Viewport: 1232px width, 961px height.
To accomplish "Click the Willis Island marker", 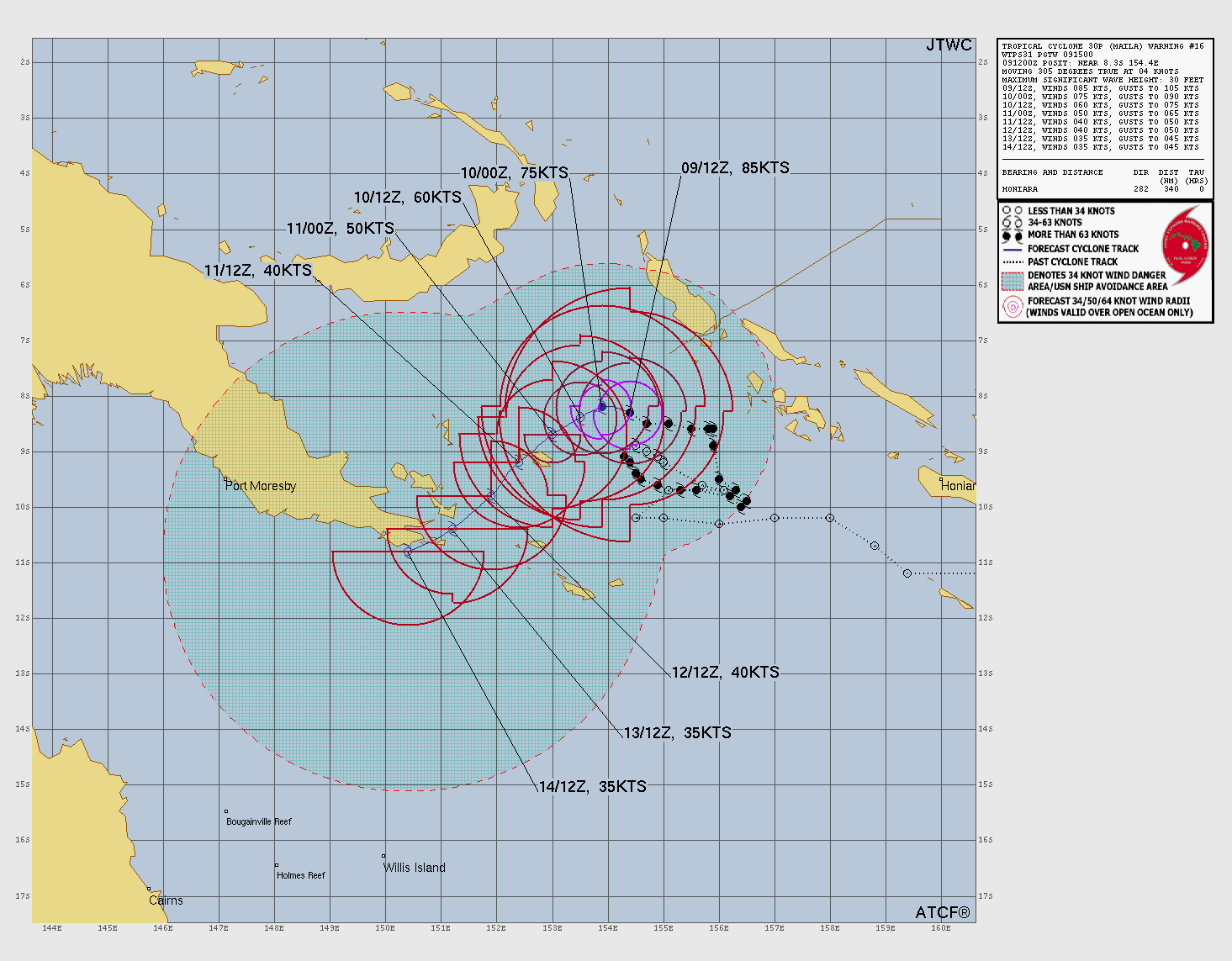I will [383, 857].
